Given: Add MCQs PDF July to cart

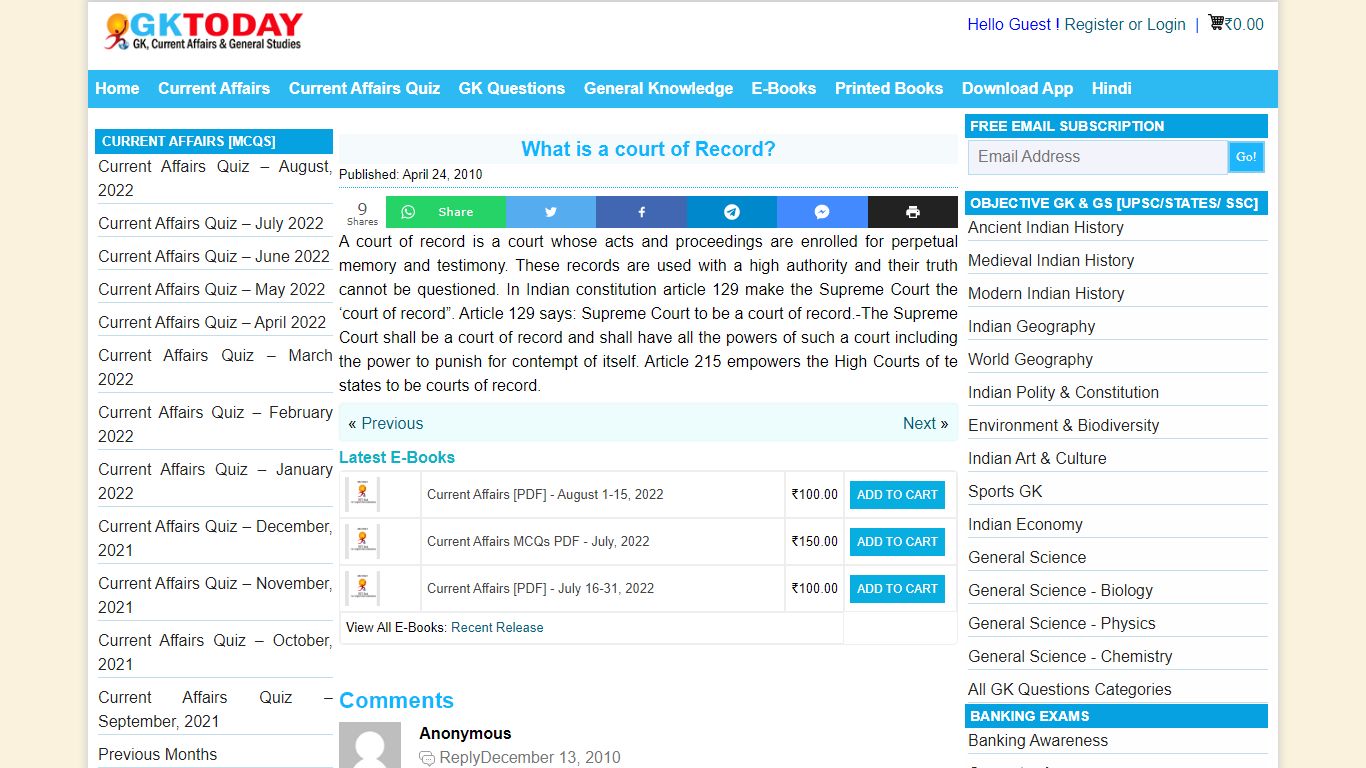Looking at the screenshot, I should (x=897, y=541).
